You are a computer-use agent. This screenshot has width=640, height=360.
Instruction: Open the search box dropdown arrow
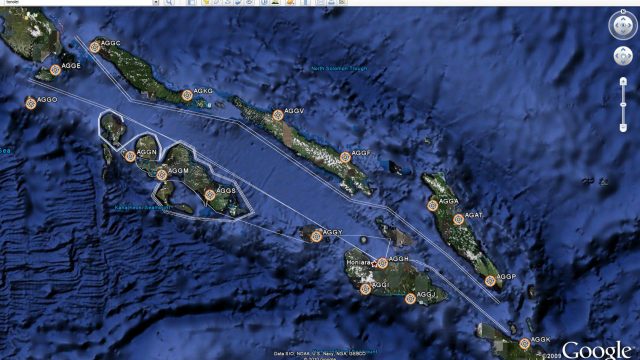[156, 2]
